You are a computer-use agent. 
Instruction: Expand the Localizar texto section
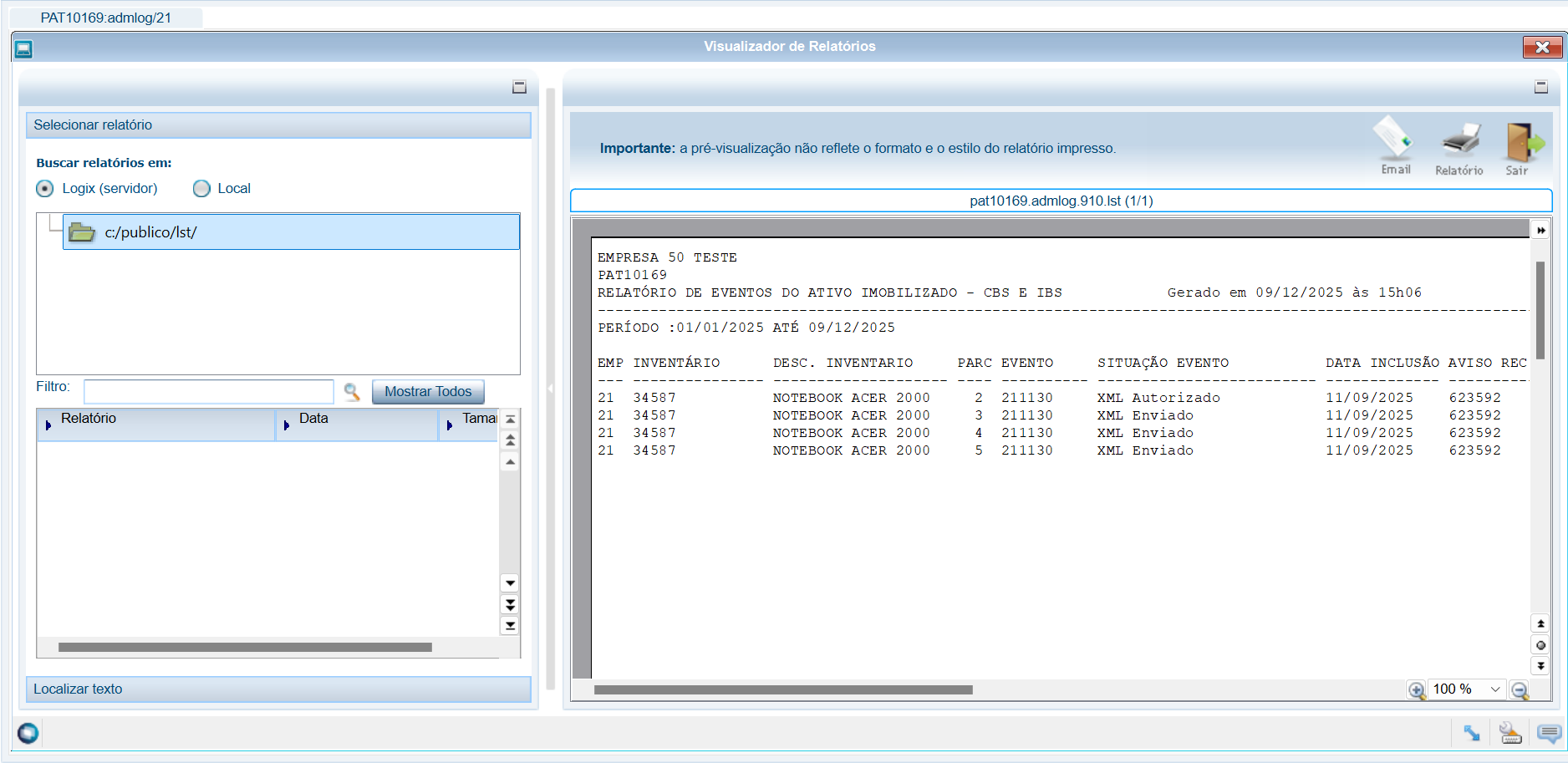278,689
